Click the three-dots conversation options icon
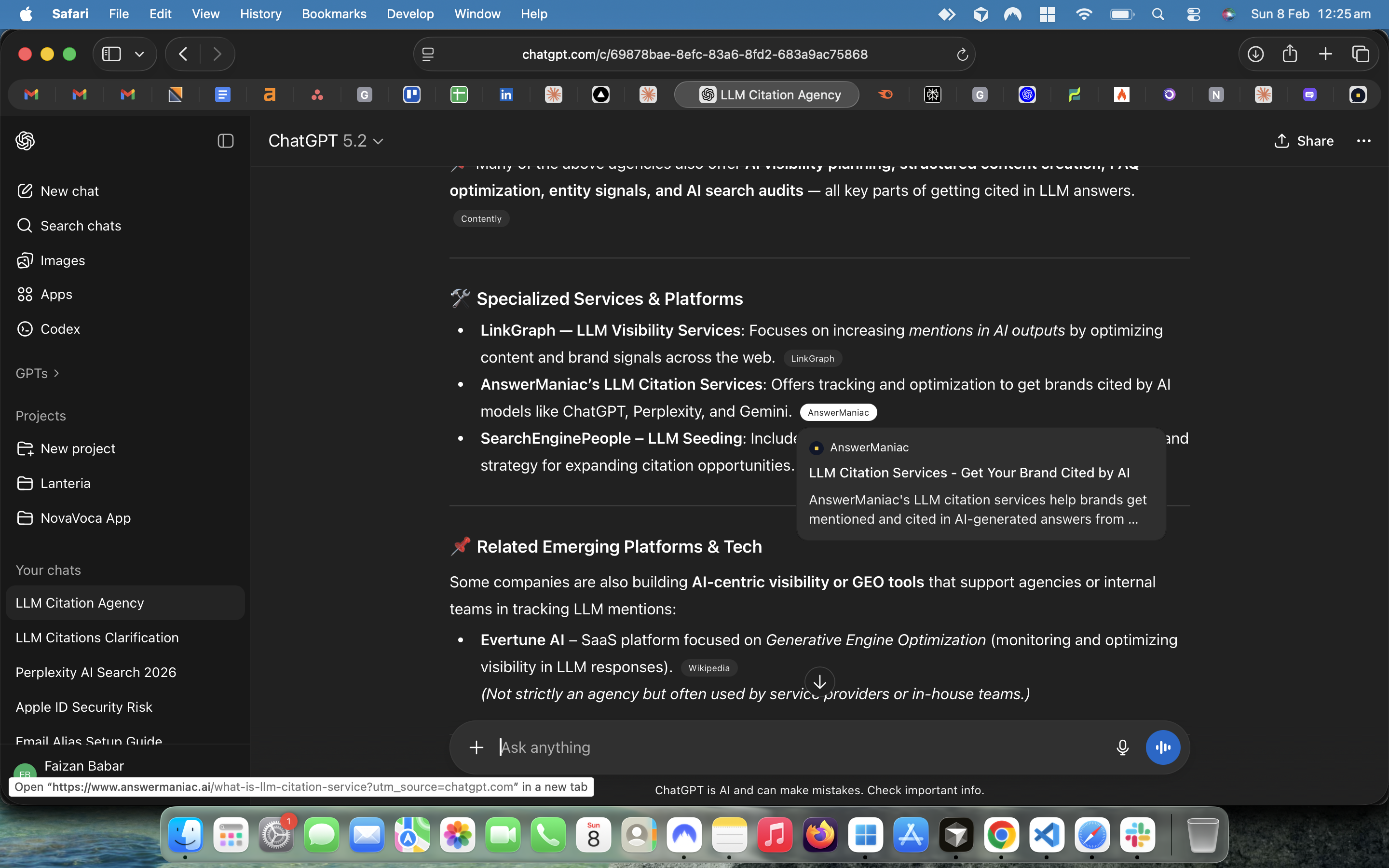 (1363, 141)
